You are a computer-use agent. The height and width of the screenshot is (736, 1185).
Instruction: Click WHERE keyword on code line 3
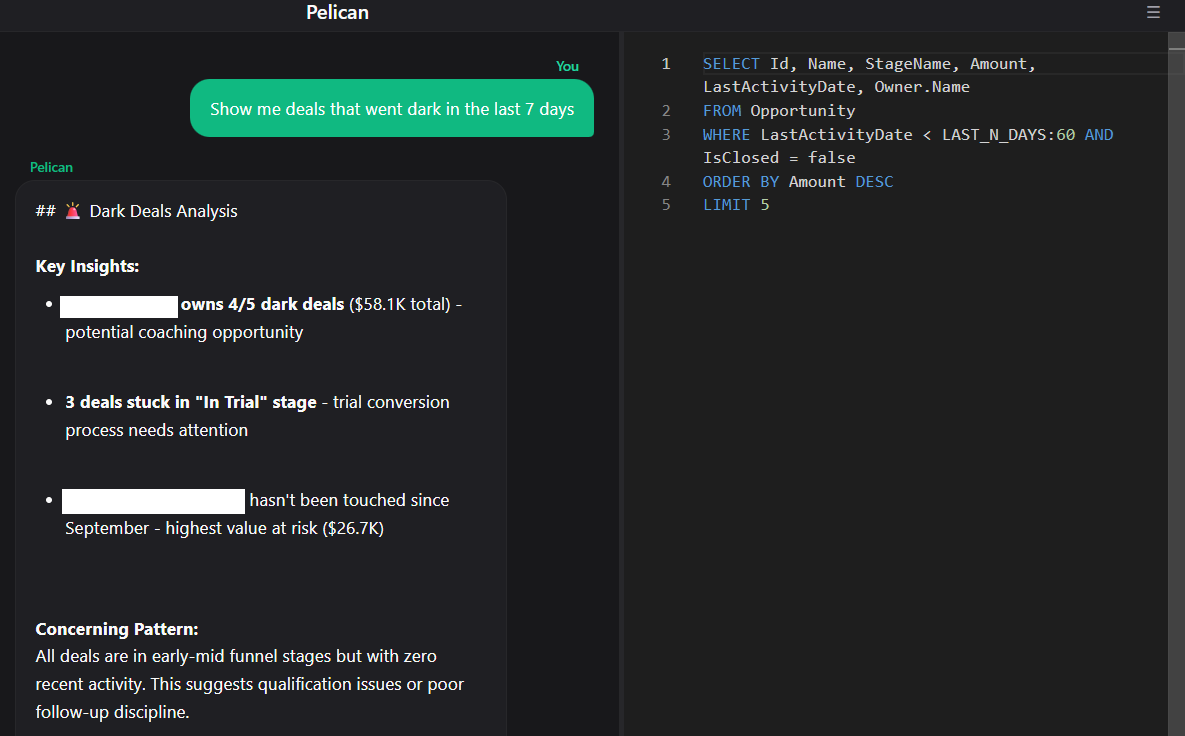pyautogui.click(x=726, y=135)
